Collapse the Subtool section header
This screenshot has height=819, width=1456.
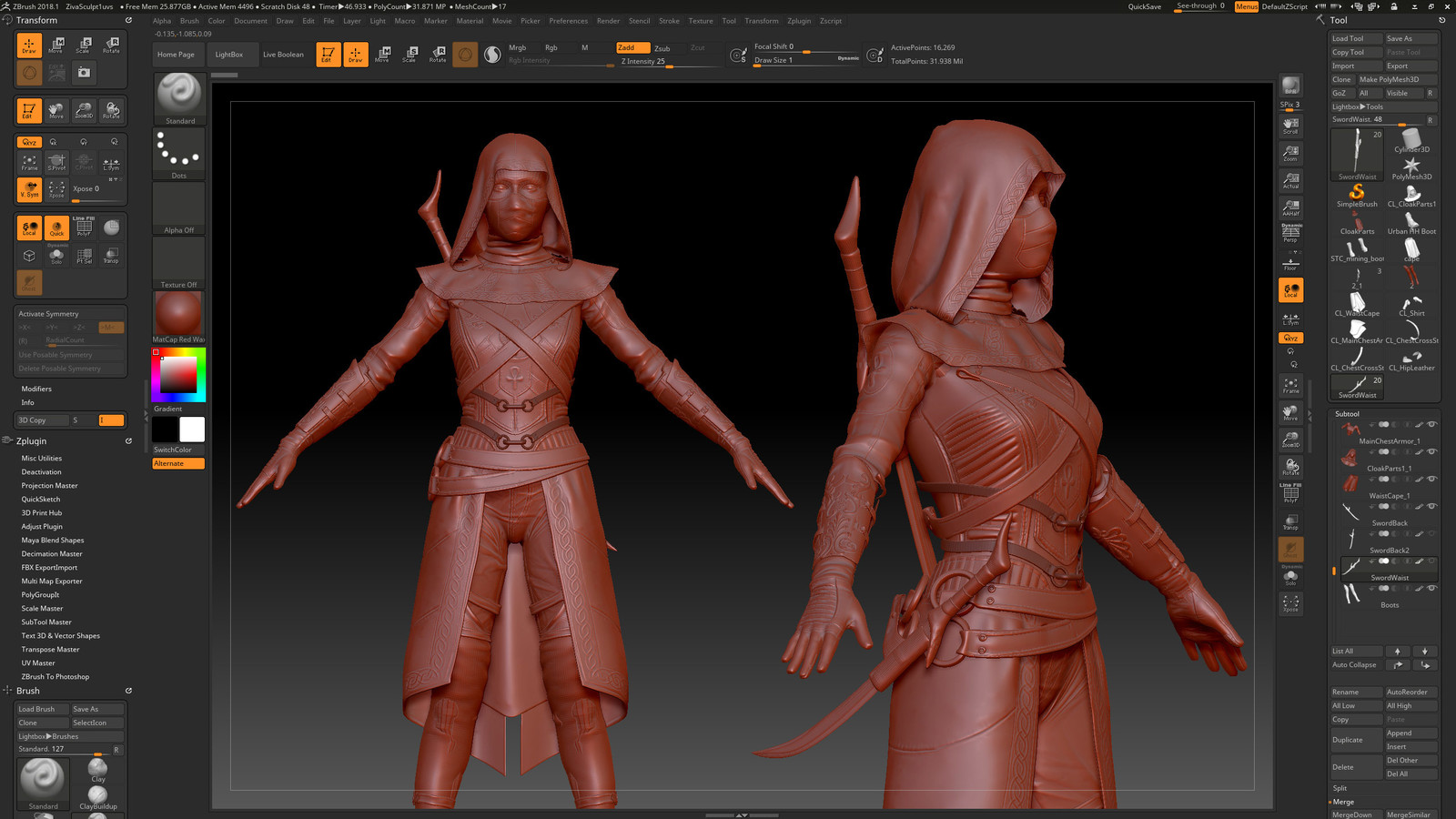1347,414
